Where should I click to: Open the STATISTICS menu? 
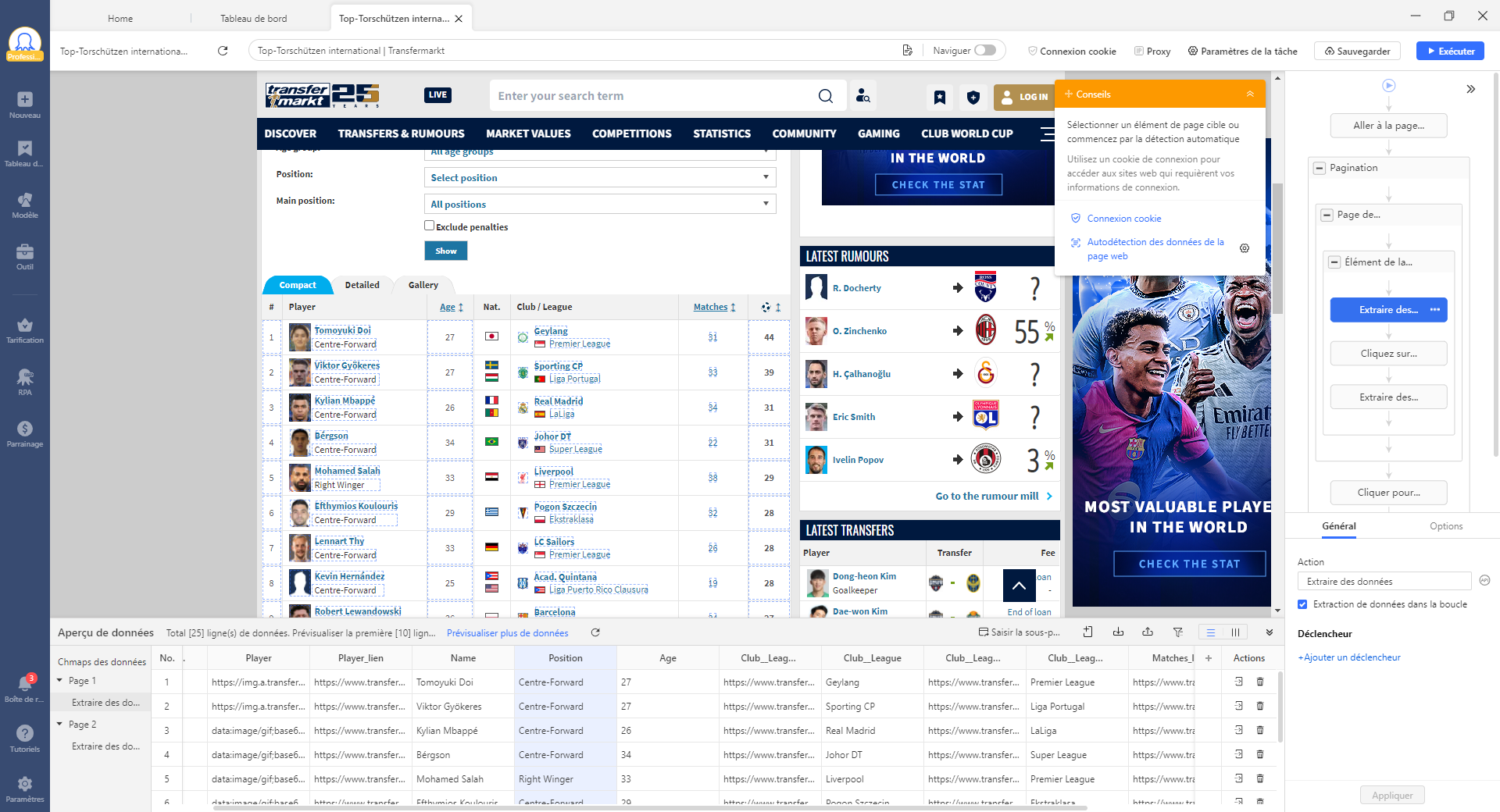point(722,134)
